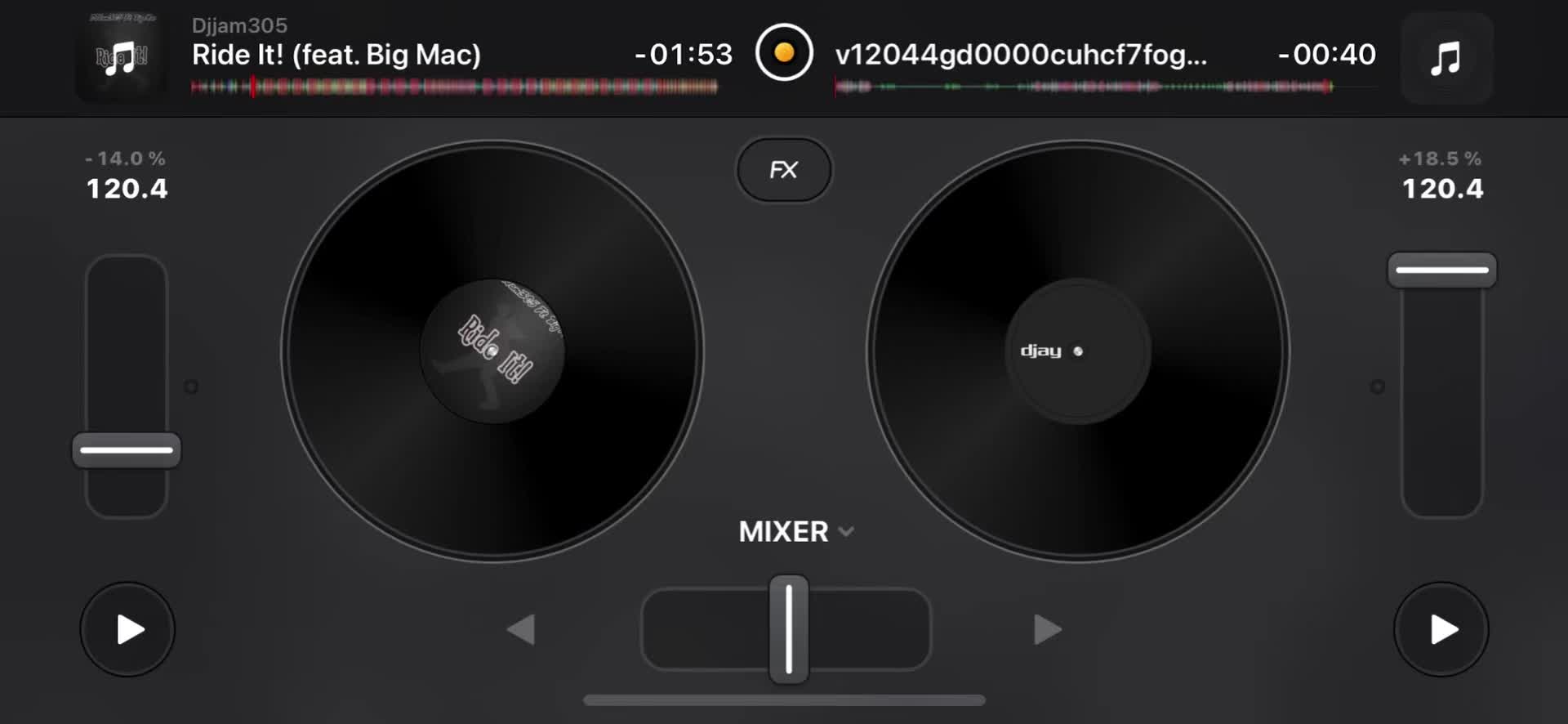
Task: Tap the left deck 120.4 BPM value
Action: (x=127, y=189)
